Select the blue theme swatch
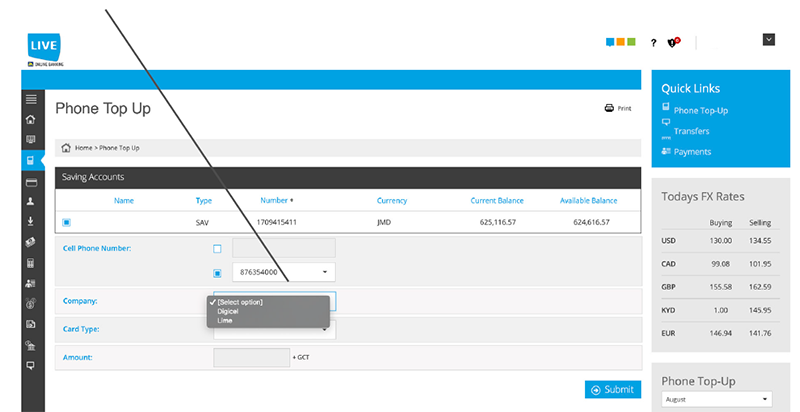The image size is (800, 412). pos(610,42)
